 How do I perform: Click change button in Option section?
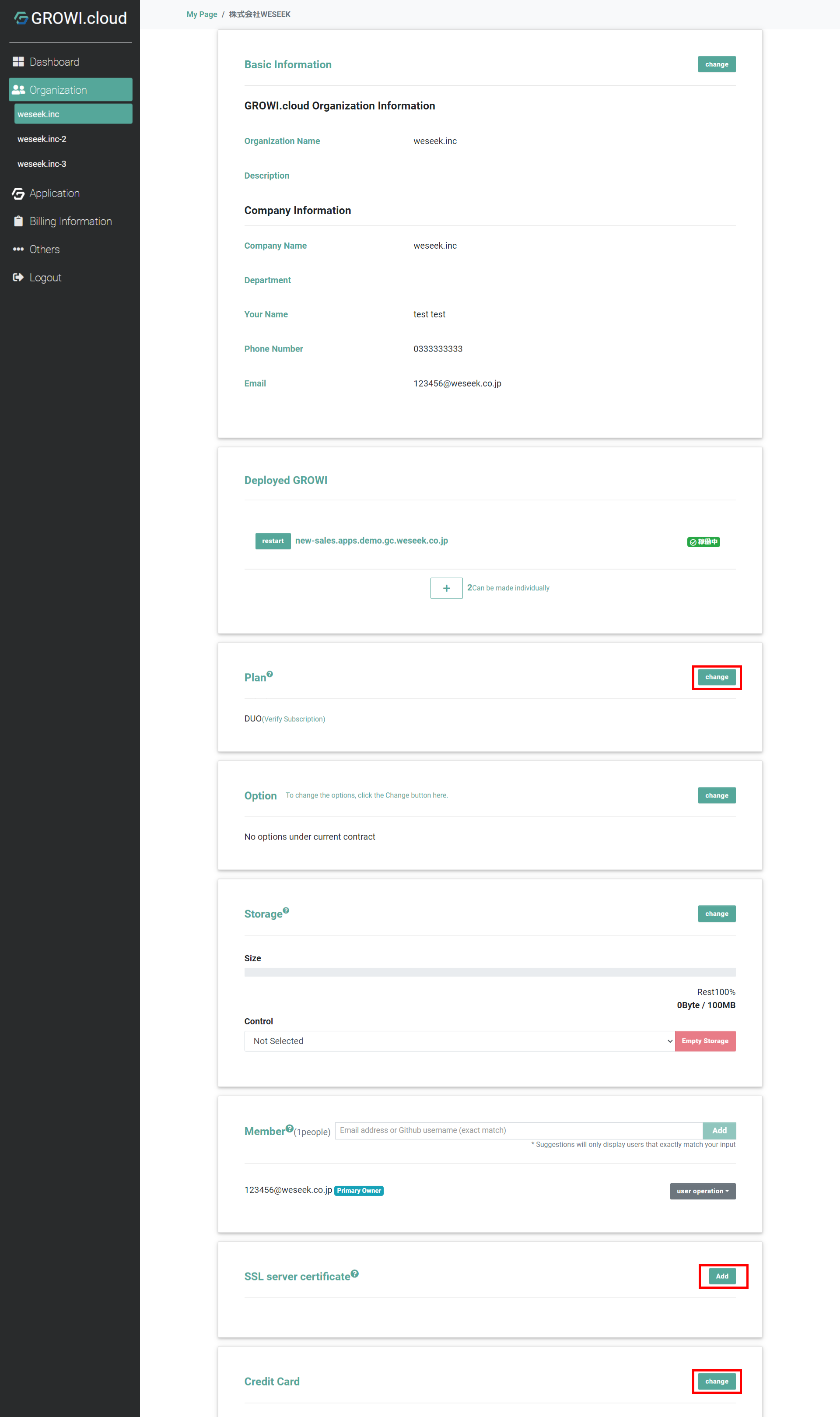click(717, 795)
